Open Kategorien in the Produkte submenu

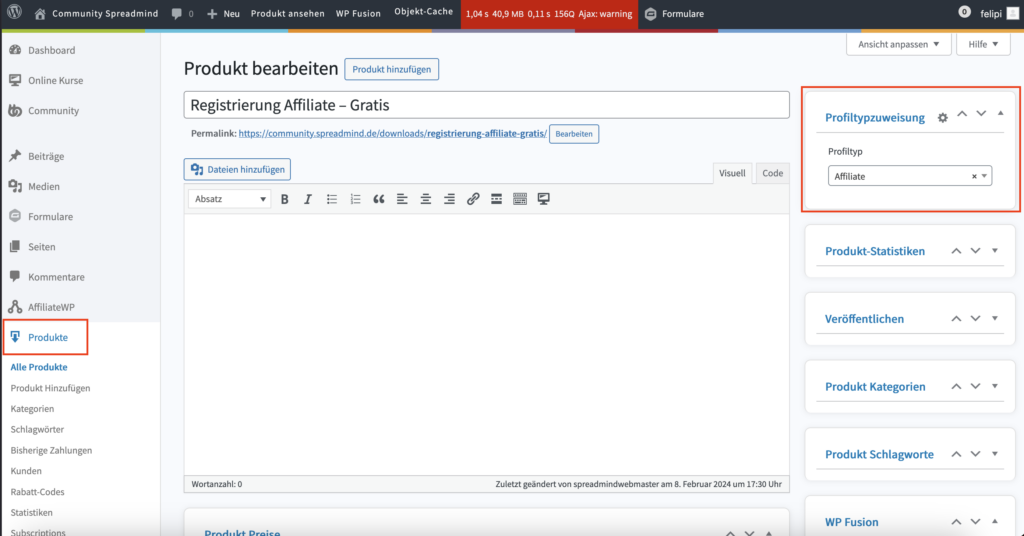coord(32,409)
